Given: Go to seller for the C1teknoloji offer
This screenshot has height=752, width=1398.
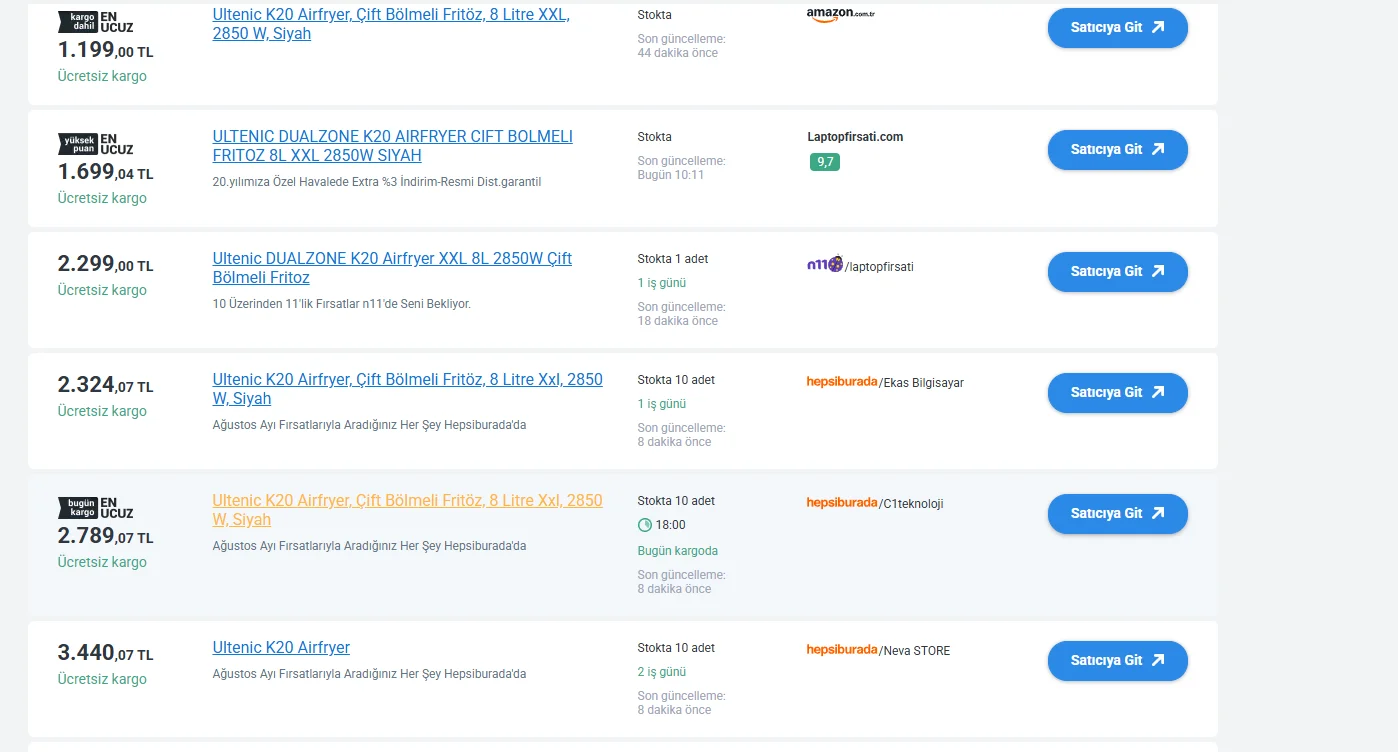Looking at the screenshot, I should pyautogui.click(x=1118, y=514).
